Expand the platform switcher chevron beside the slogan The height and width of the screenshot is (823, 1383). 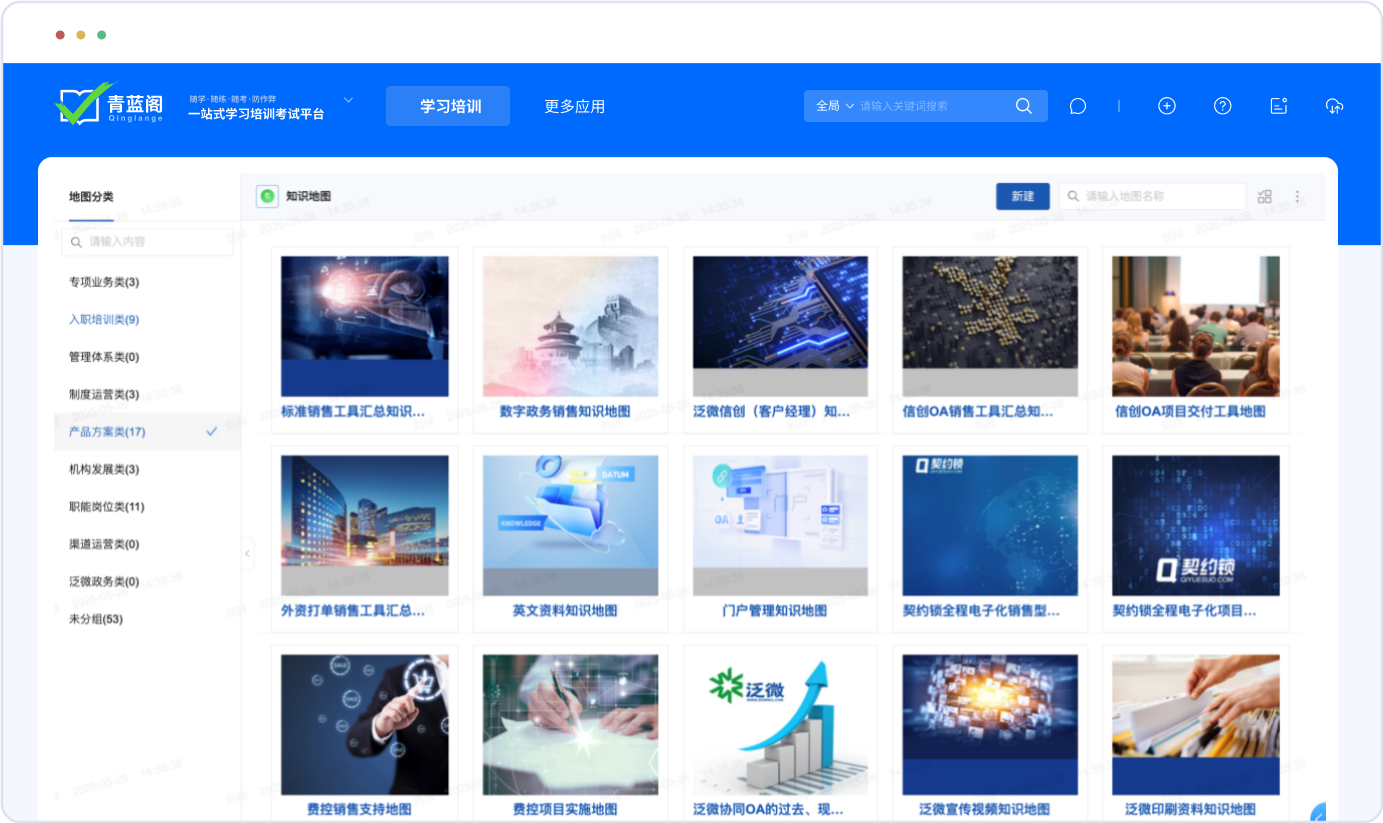click(348, 100)
